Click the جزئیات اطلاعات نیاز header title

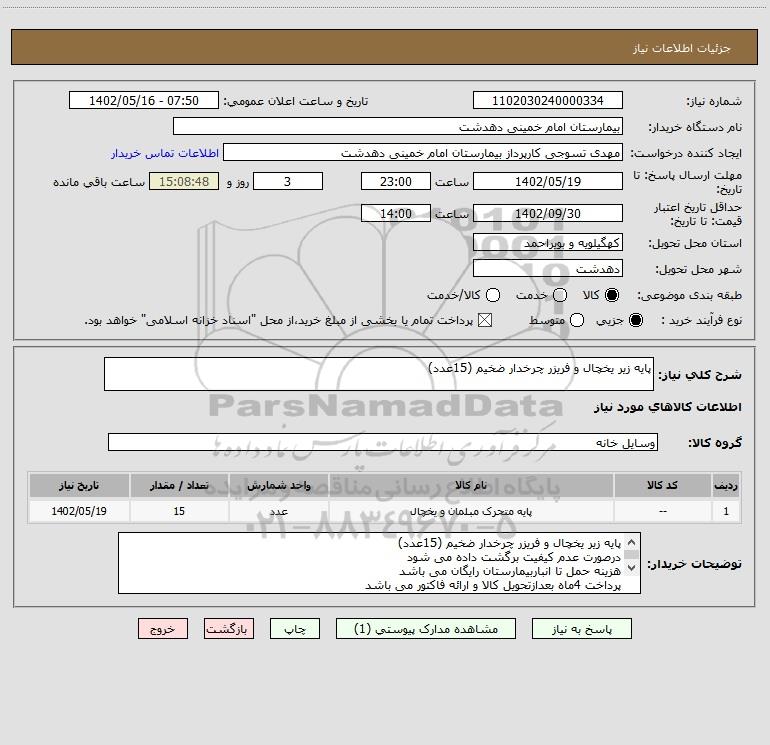coord(682,48)
